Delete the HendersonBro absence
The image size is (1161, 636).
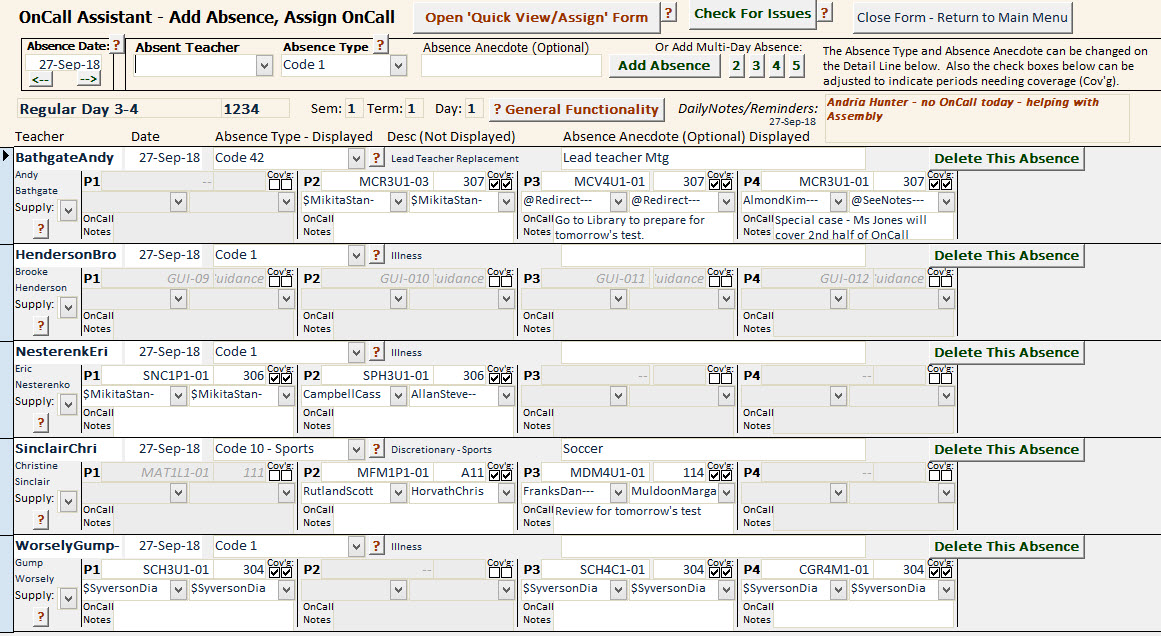[x=1006, y=255]
